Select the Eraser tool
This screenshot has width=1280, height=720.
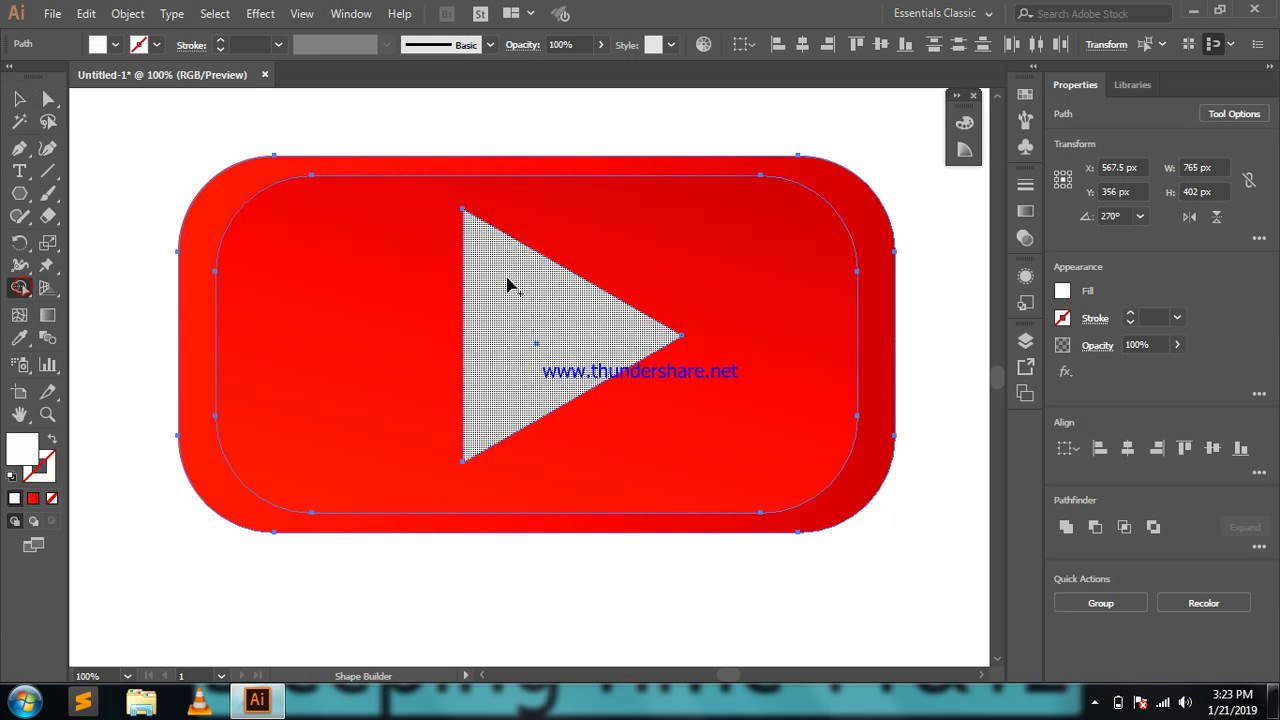tap(48, 216)
